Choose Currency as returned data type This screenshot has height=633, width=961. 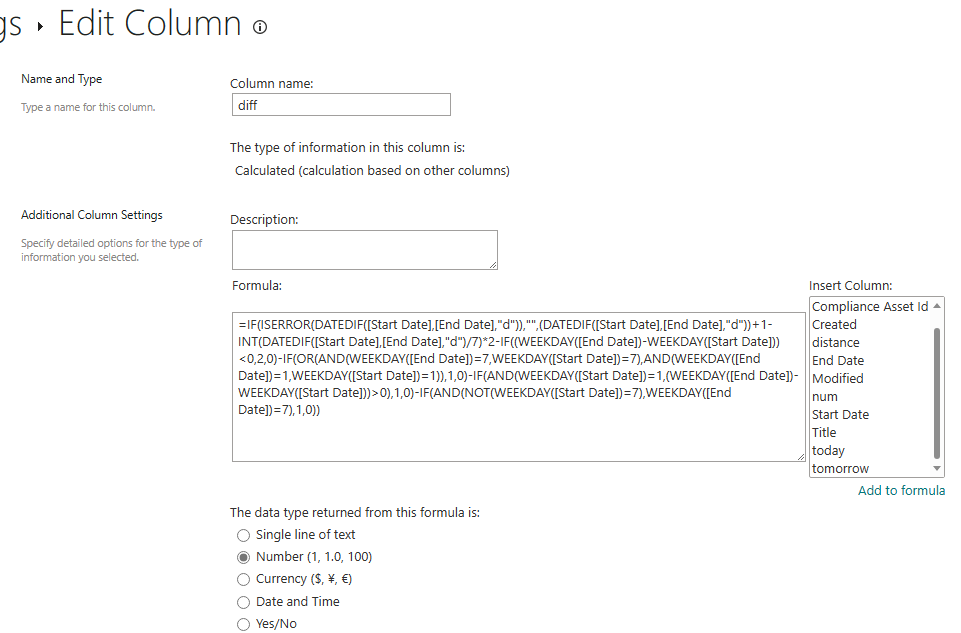[x=243, y=579]
